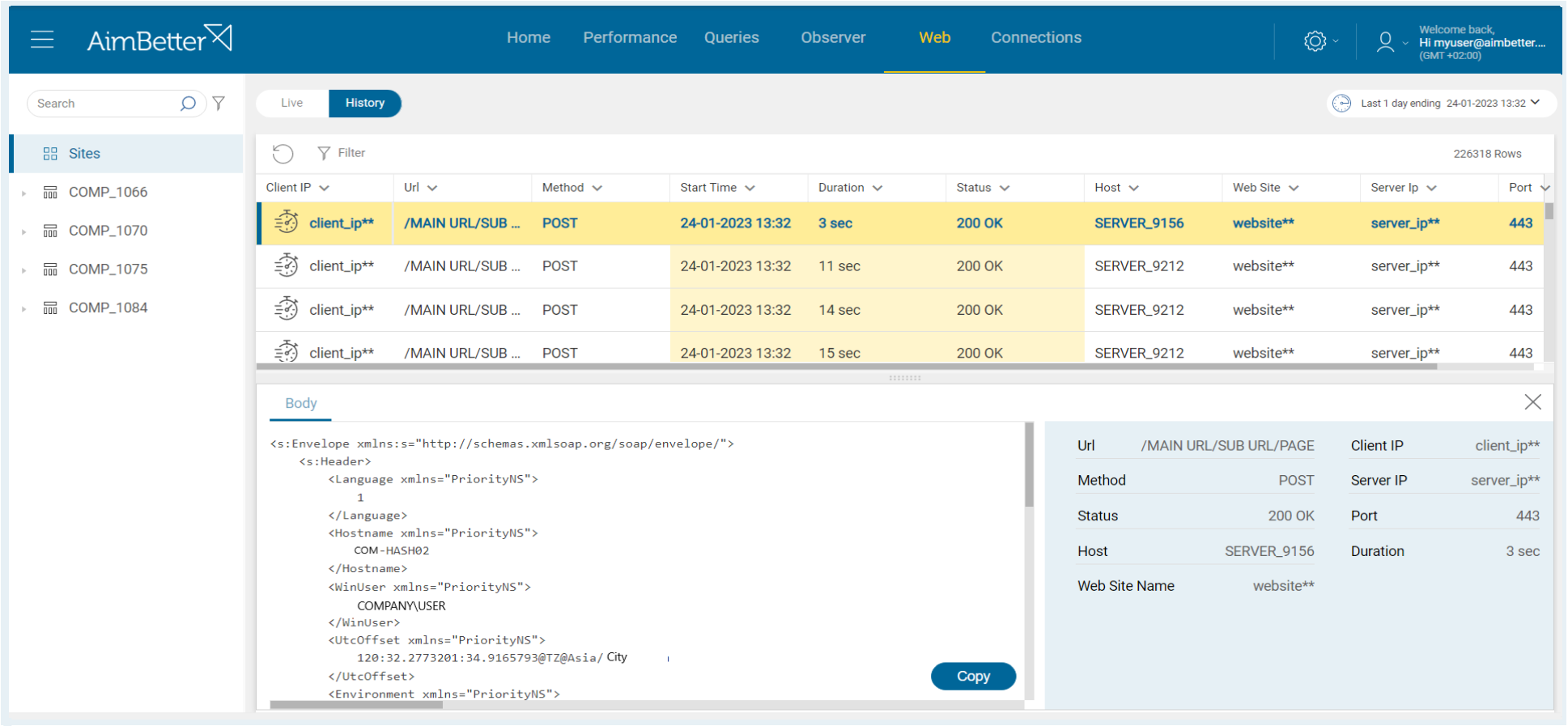1568x726 pixels.
Task: Close the request details panel
Action: tap(1532, 402)
